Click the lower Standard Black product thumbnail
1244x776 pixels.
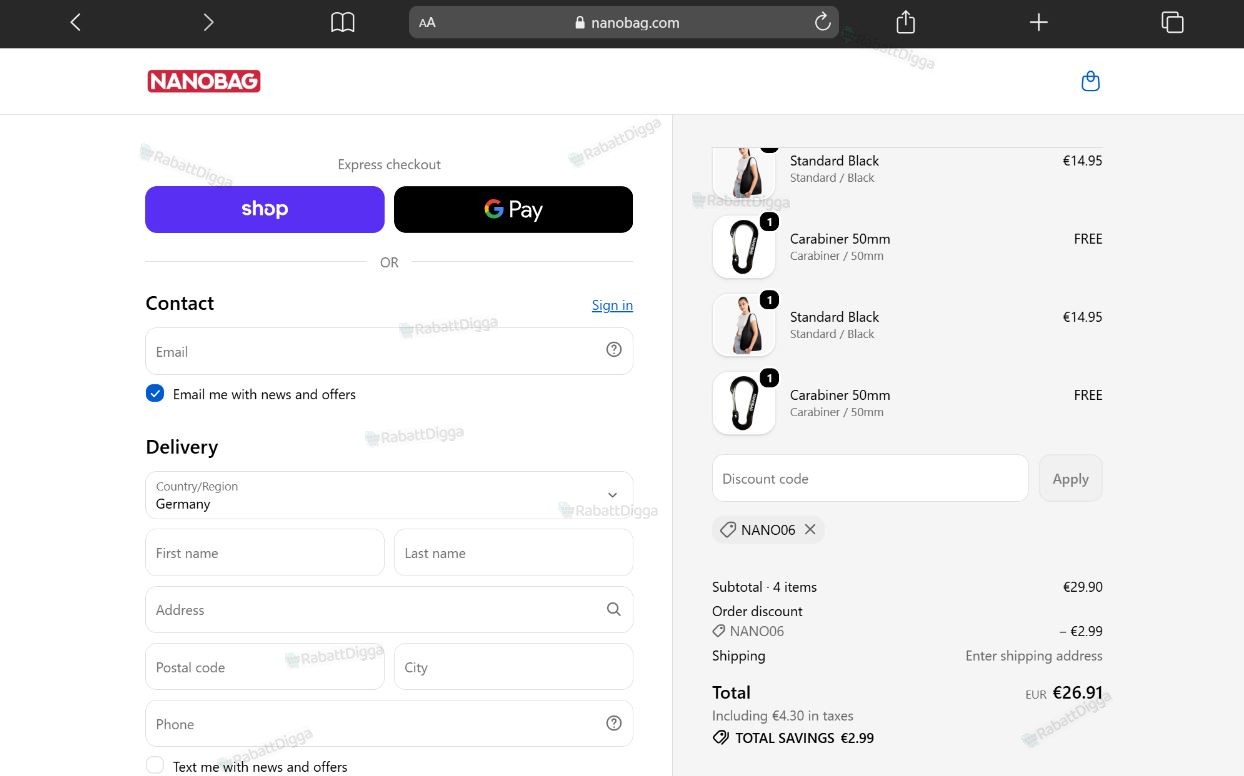744,325
